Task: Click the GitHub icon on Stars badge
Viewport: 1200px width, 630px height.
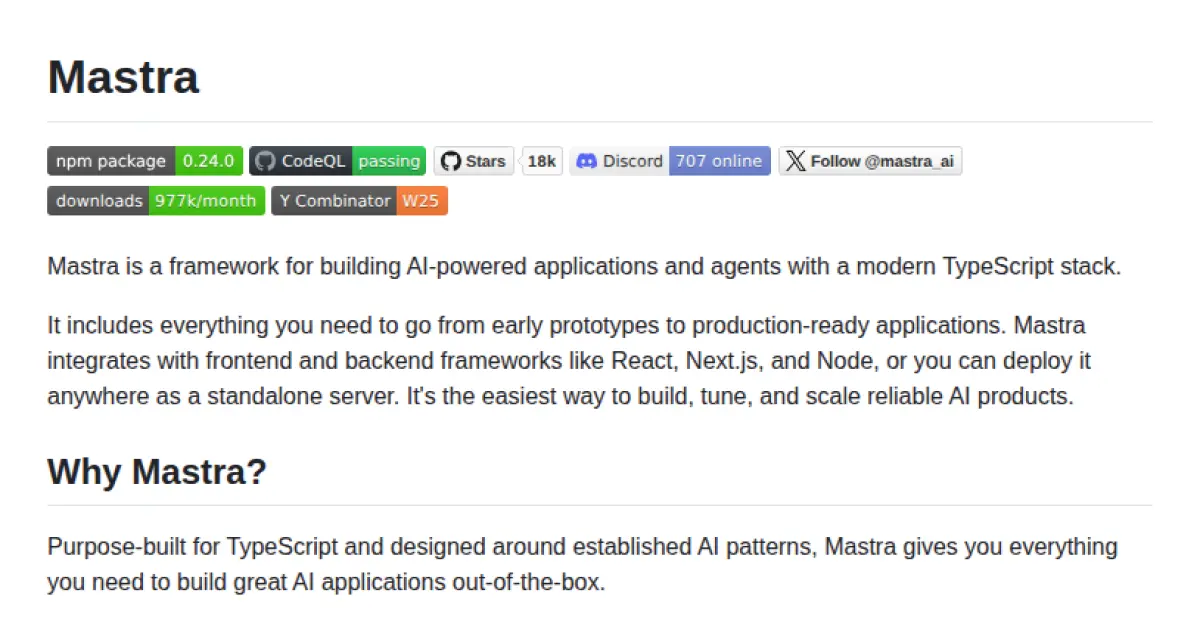Action: pos(452,161)
